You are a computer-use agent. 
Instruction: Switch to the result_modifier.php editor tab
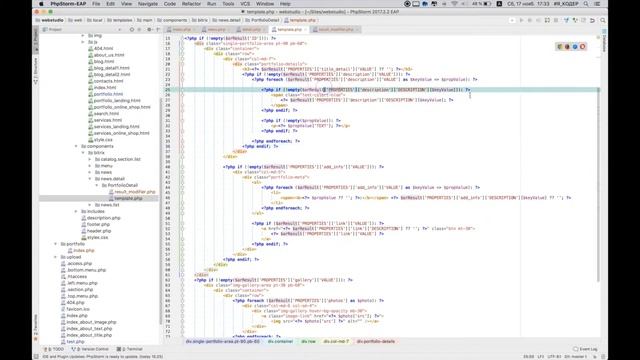coord(336,29)
